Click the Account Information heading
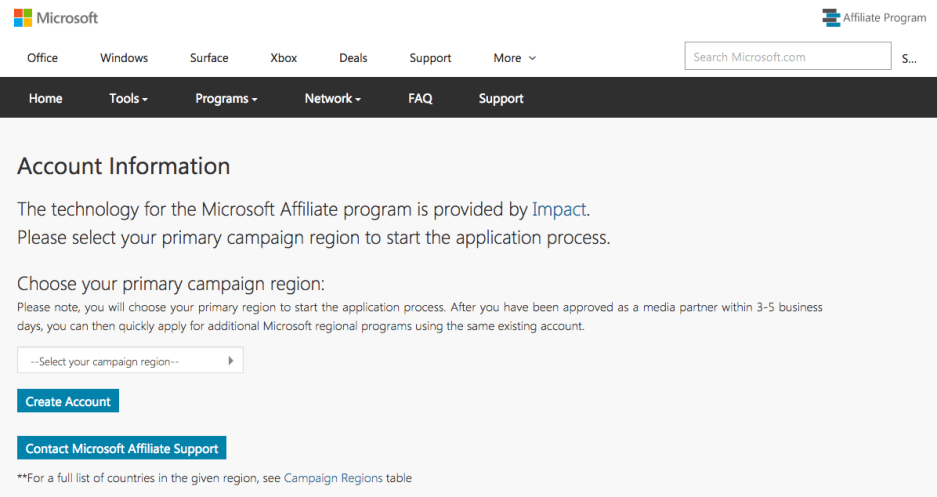Image resolution: width=937 pixels, height=497 pixels. tap(124, 166)
